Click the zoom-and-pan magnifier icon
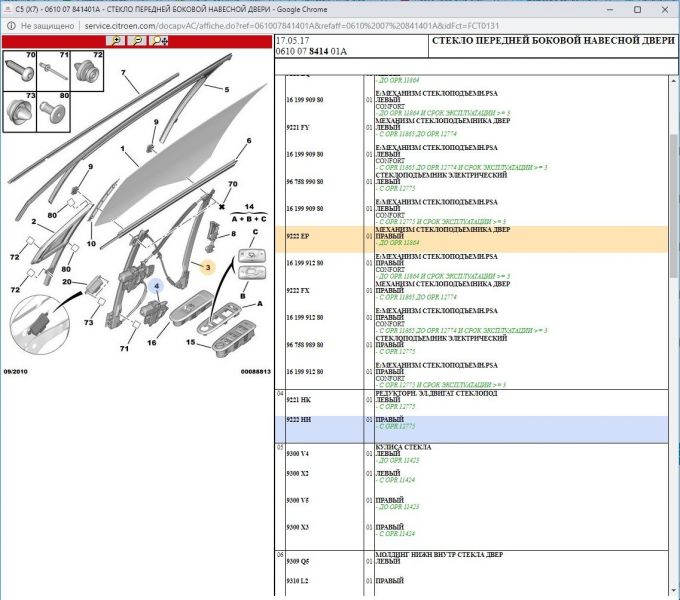 [159, 41]
